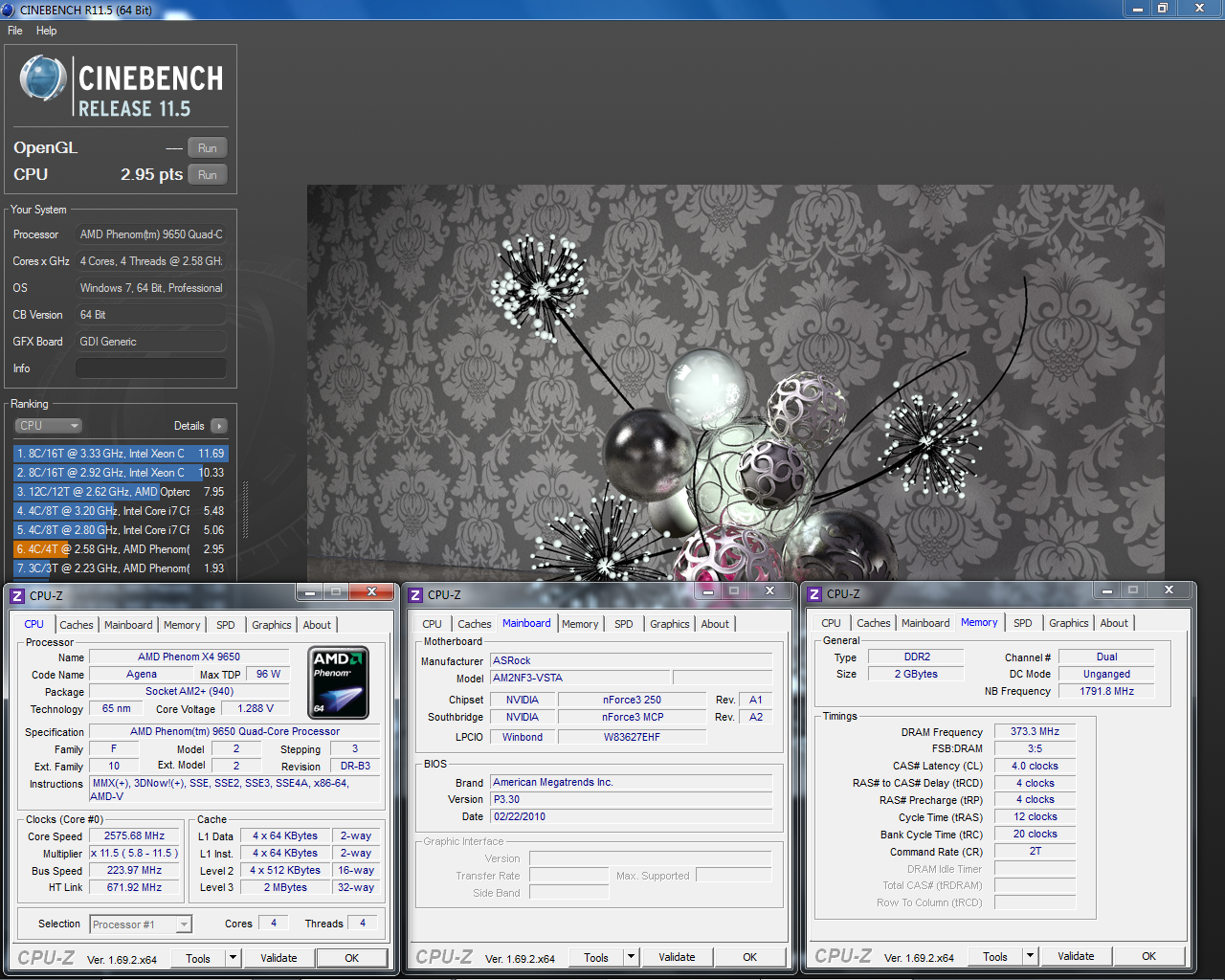Viewport: 1225px width, 980px height.
Task: Click Tools button in the Memory CPU-Z window
Action: 995,956
